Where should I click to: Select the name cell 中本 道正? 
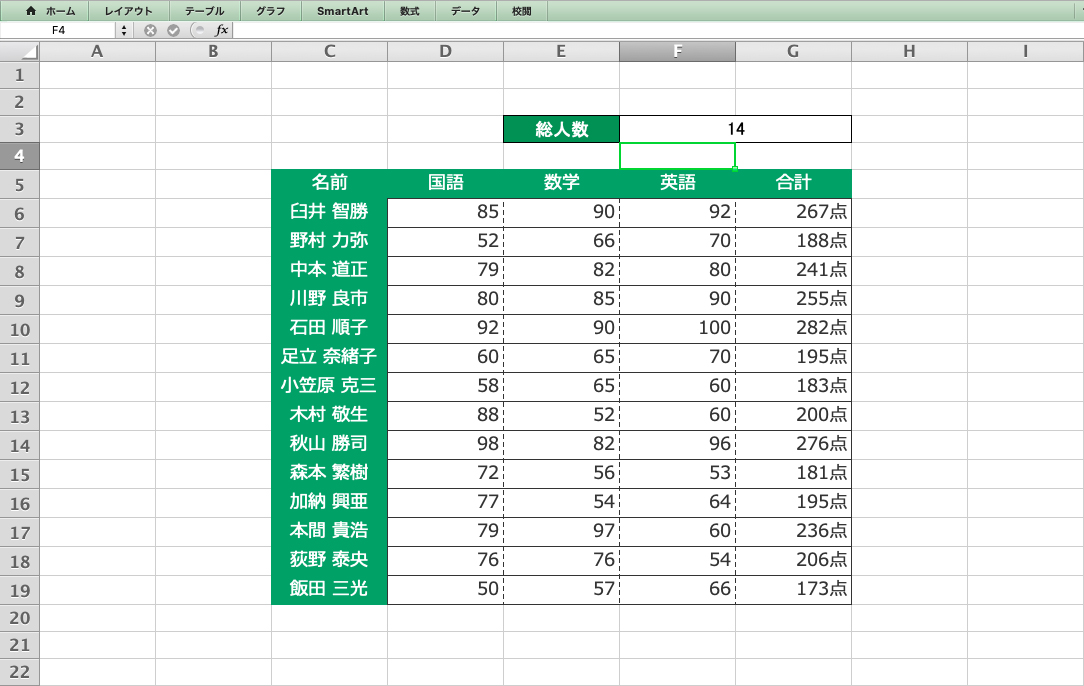pos(330,270)
